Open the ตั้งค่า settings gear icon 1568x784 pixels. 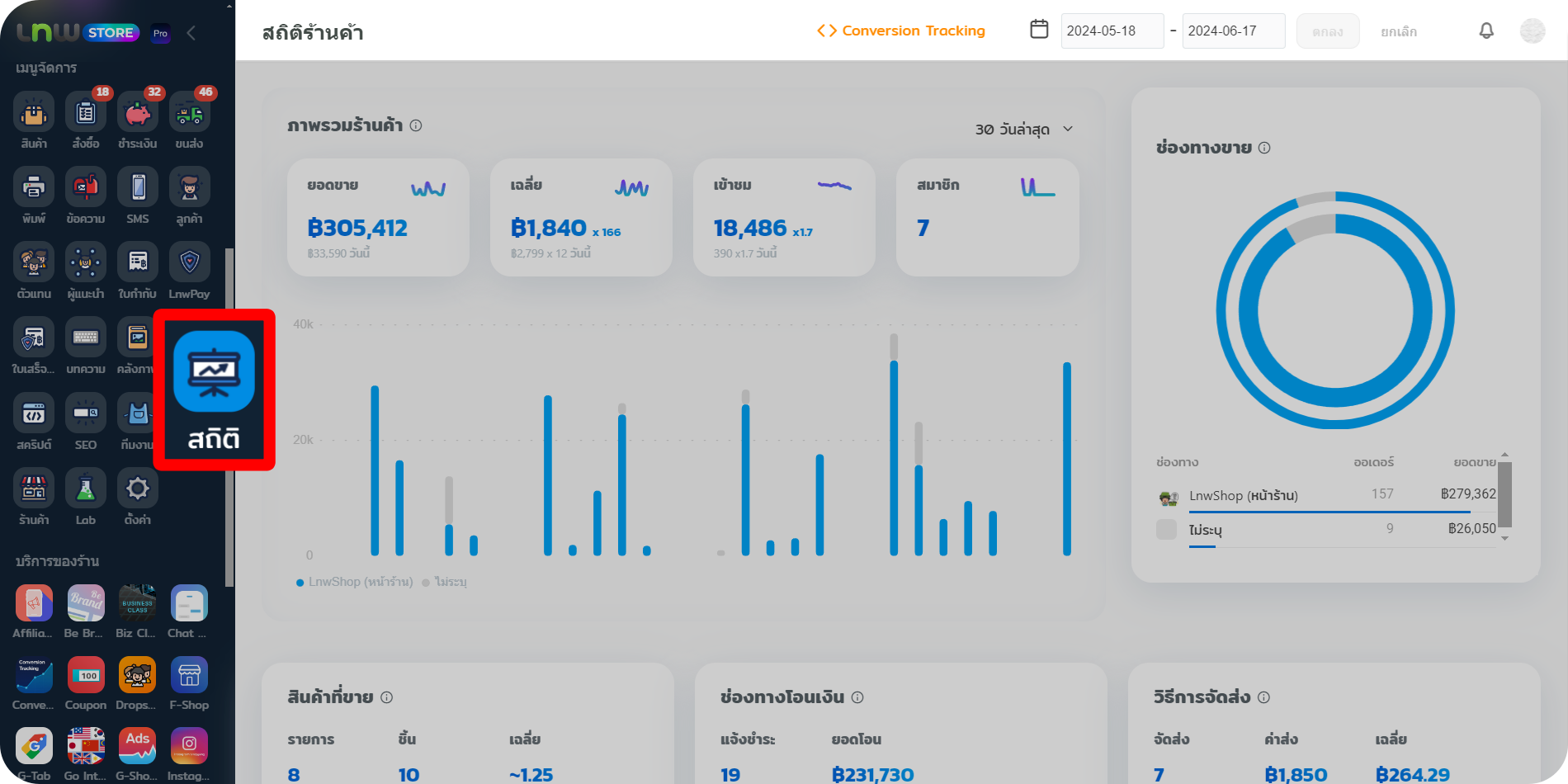coord(137,489)
